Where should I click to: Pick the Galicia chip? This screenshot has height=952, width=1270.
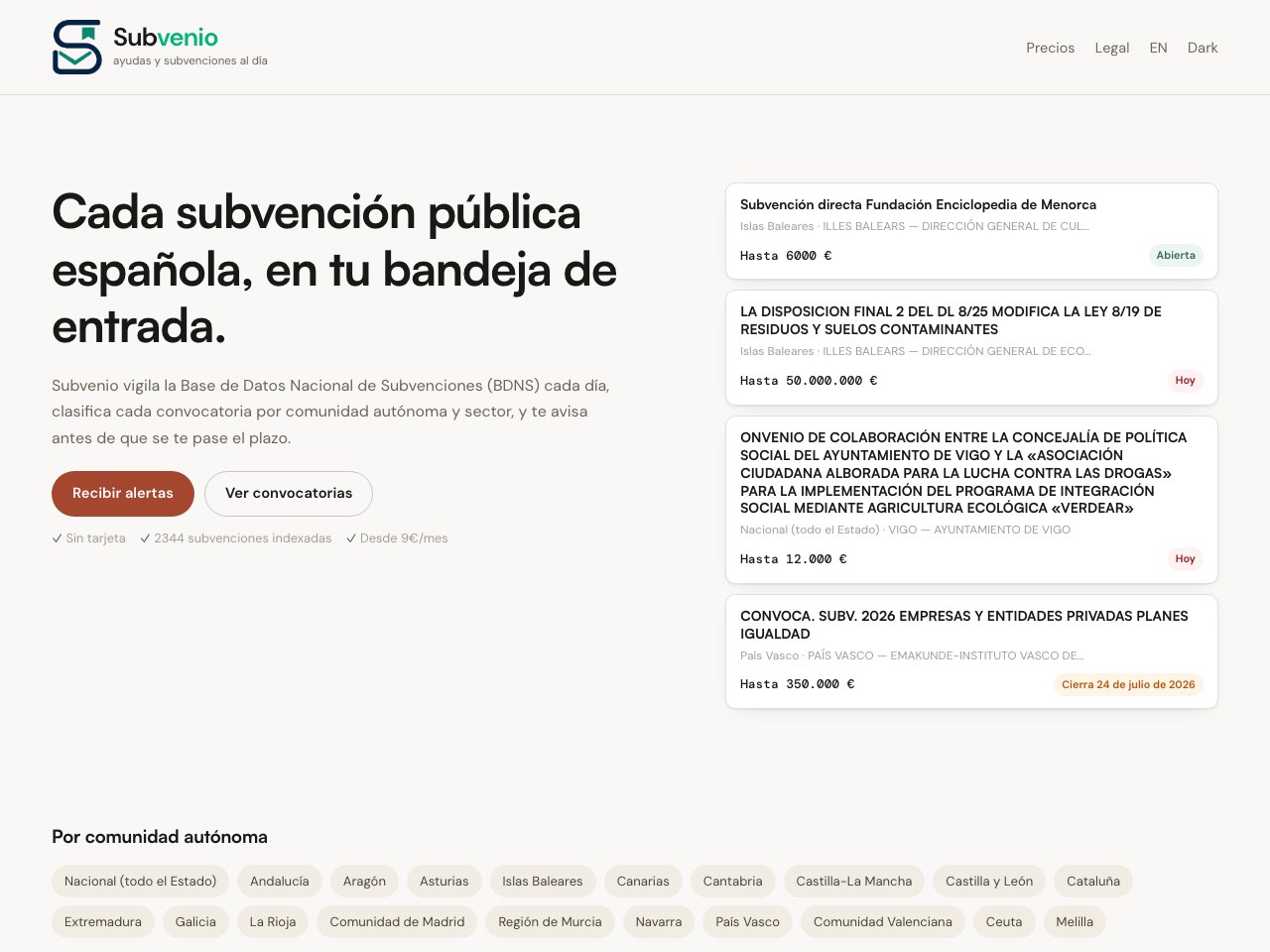coord(195,922)
